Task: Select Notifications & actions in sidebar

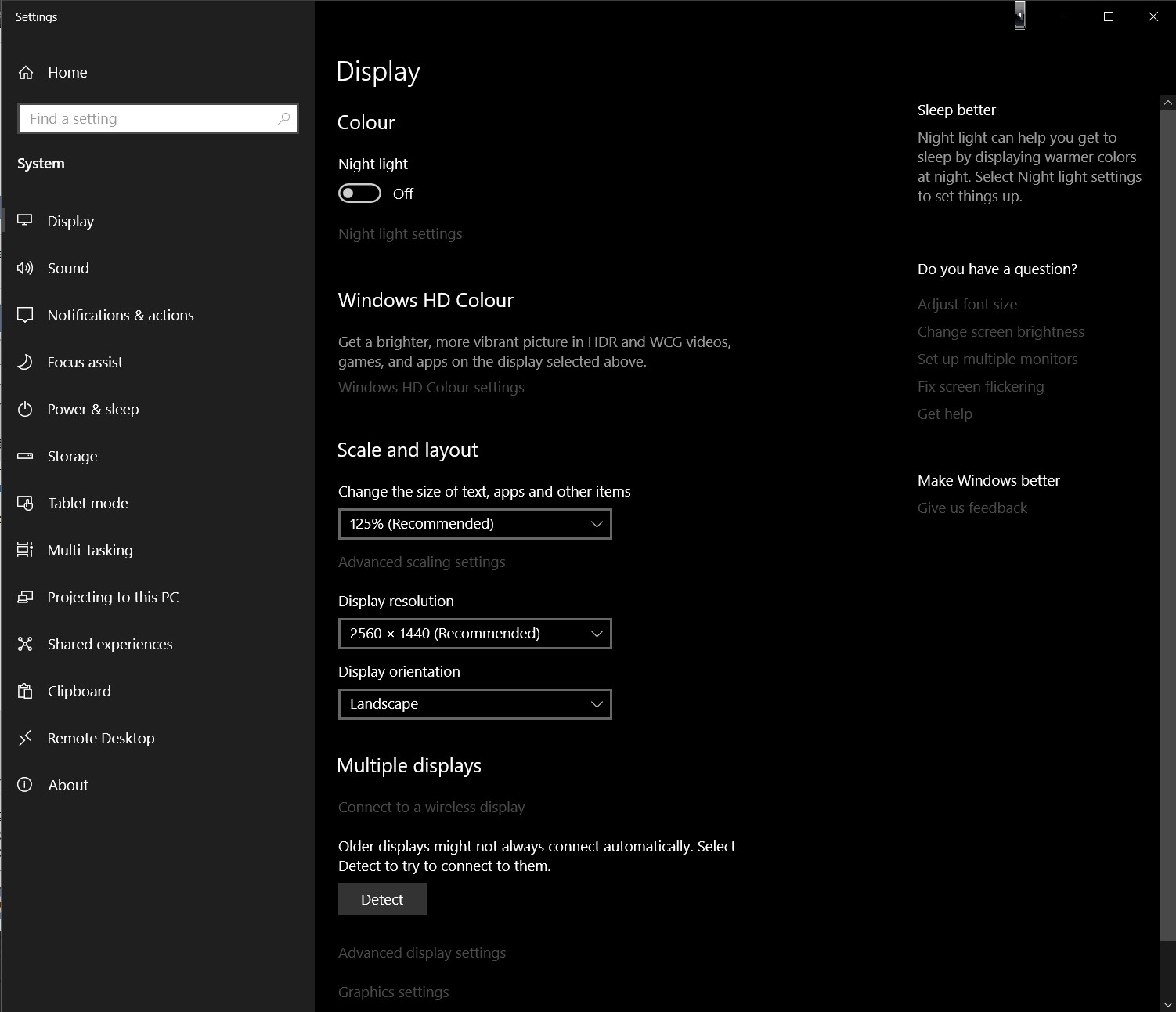Action: (x=121, y=315)
